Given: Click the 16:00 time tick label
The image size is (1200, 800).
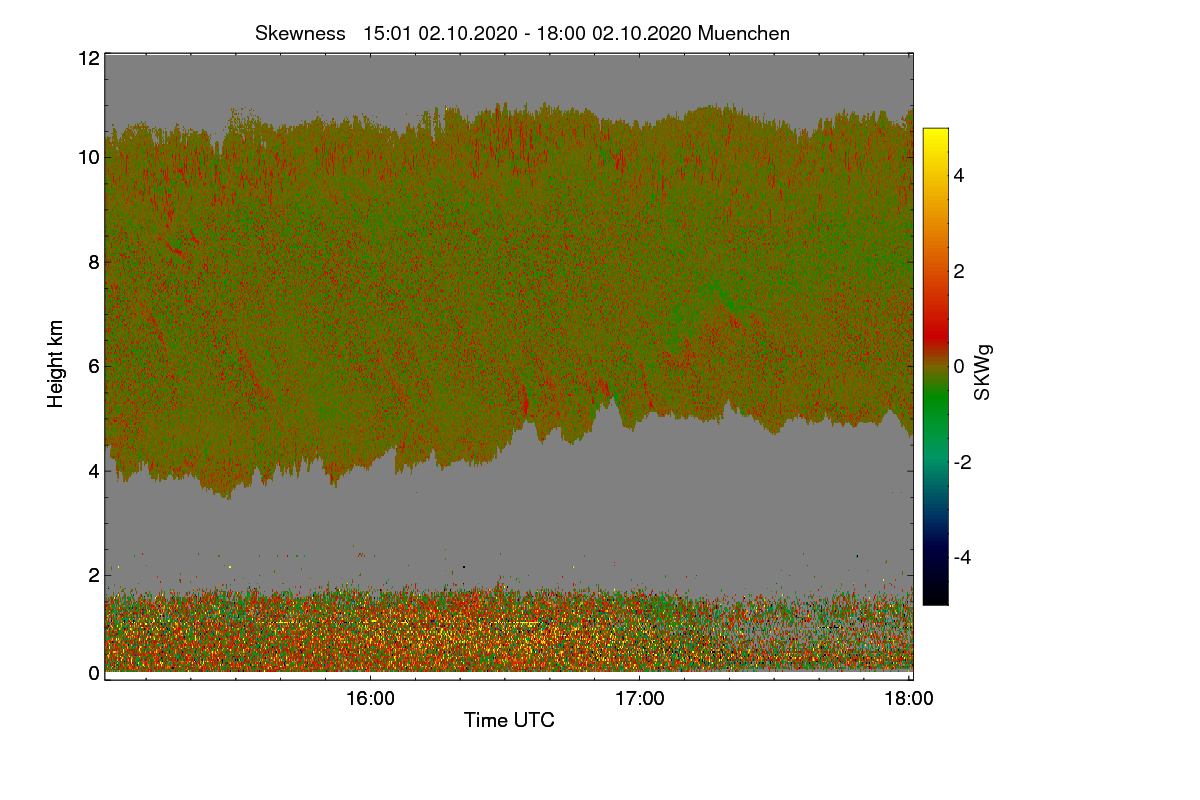Looking at the screenshot, I should 370,699.
